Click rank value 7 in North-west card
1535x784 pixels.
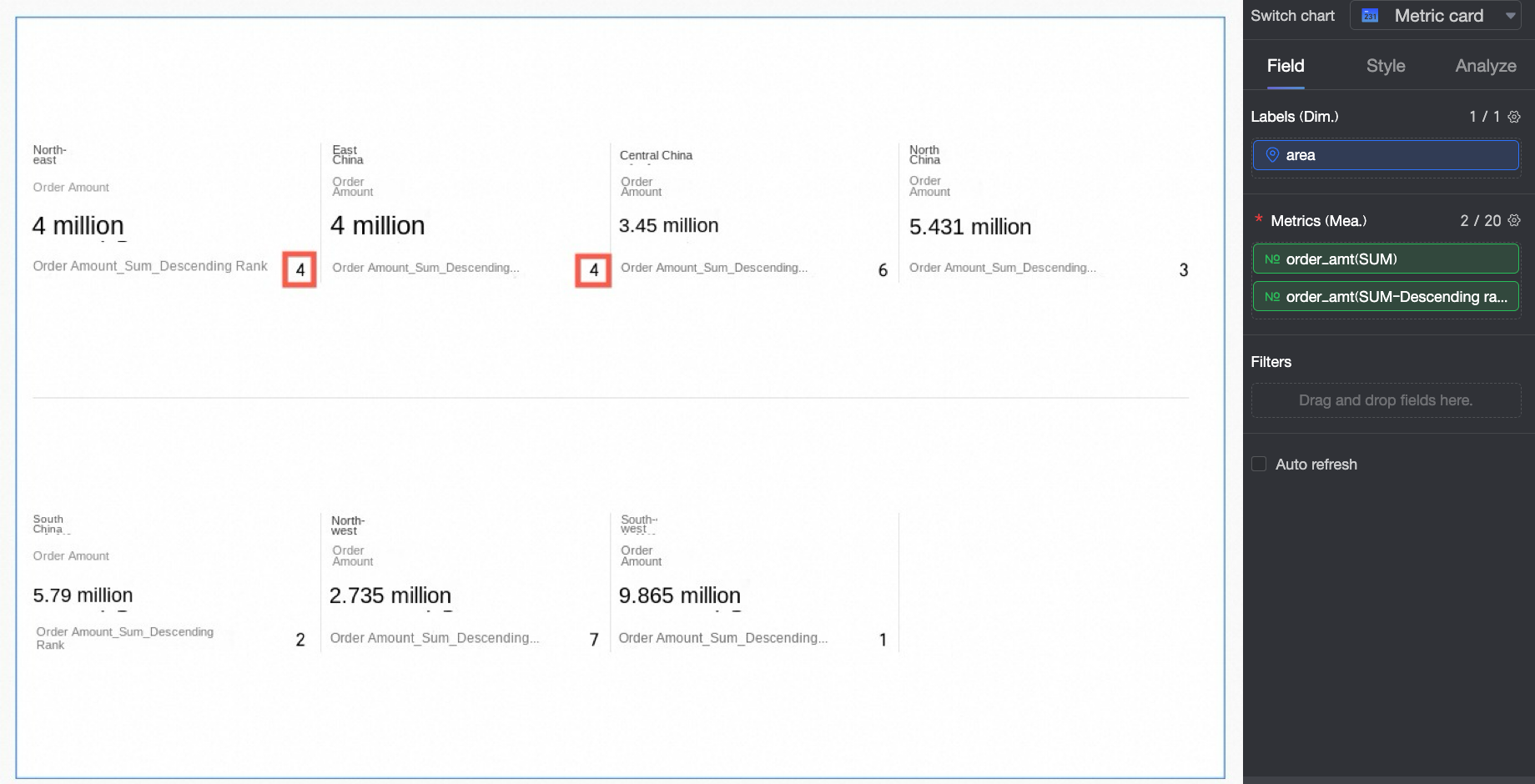[x=594, y=640]
